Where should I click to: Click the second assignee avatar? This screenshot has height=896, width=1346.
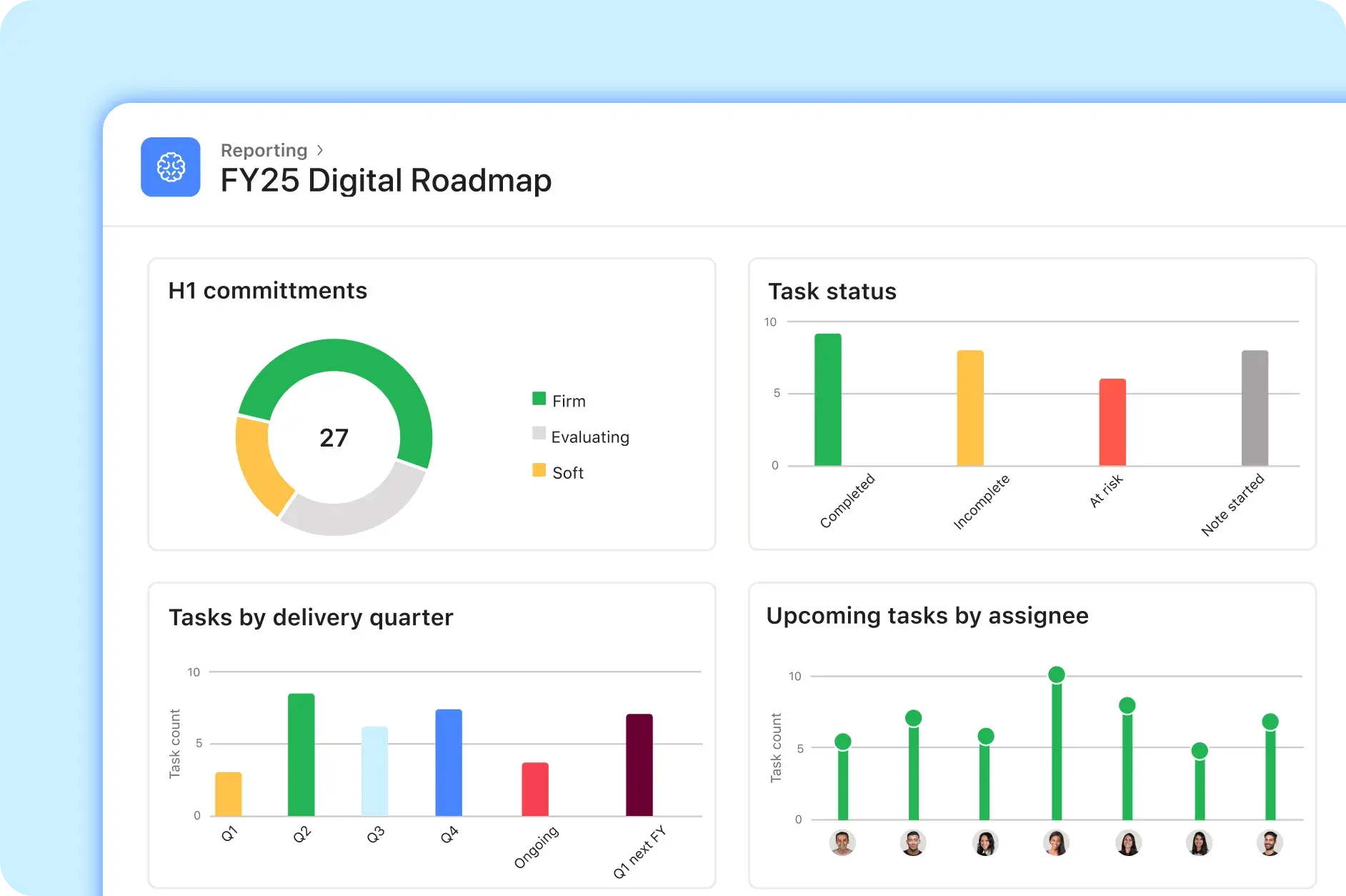point(913,843)
